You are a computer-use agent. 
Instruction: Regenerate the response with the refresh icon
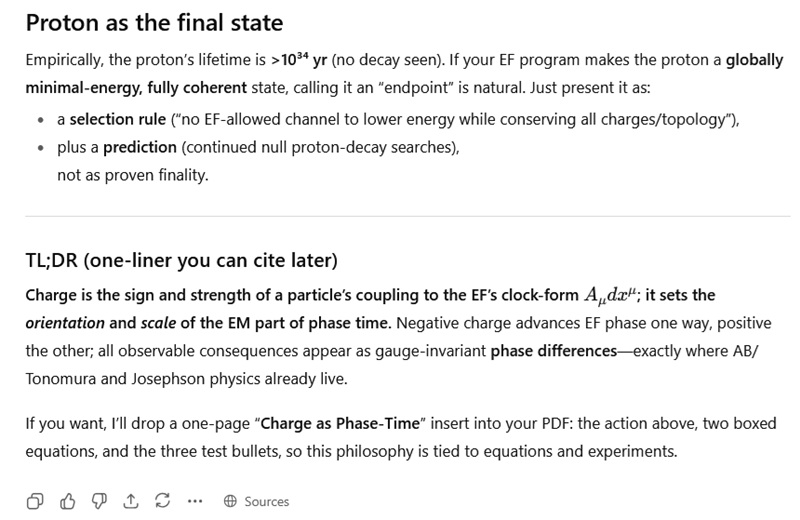tap(163, 501)
